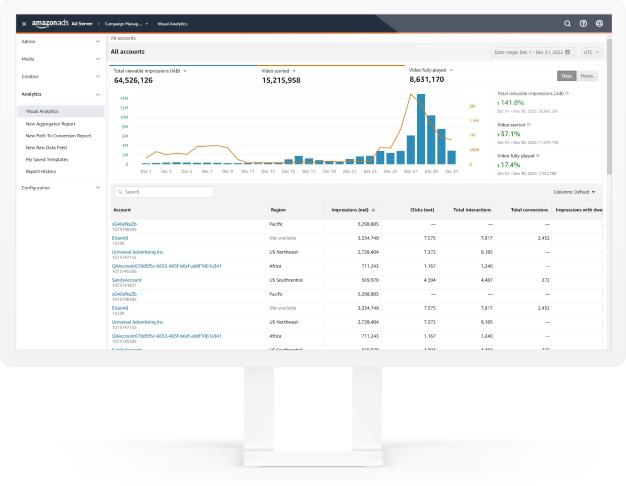Click the sort arrow on Impressions (net)

coord(373,210)
